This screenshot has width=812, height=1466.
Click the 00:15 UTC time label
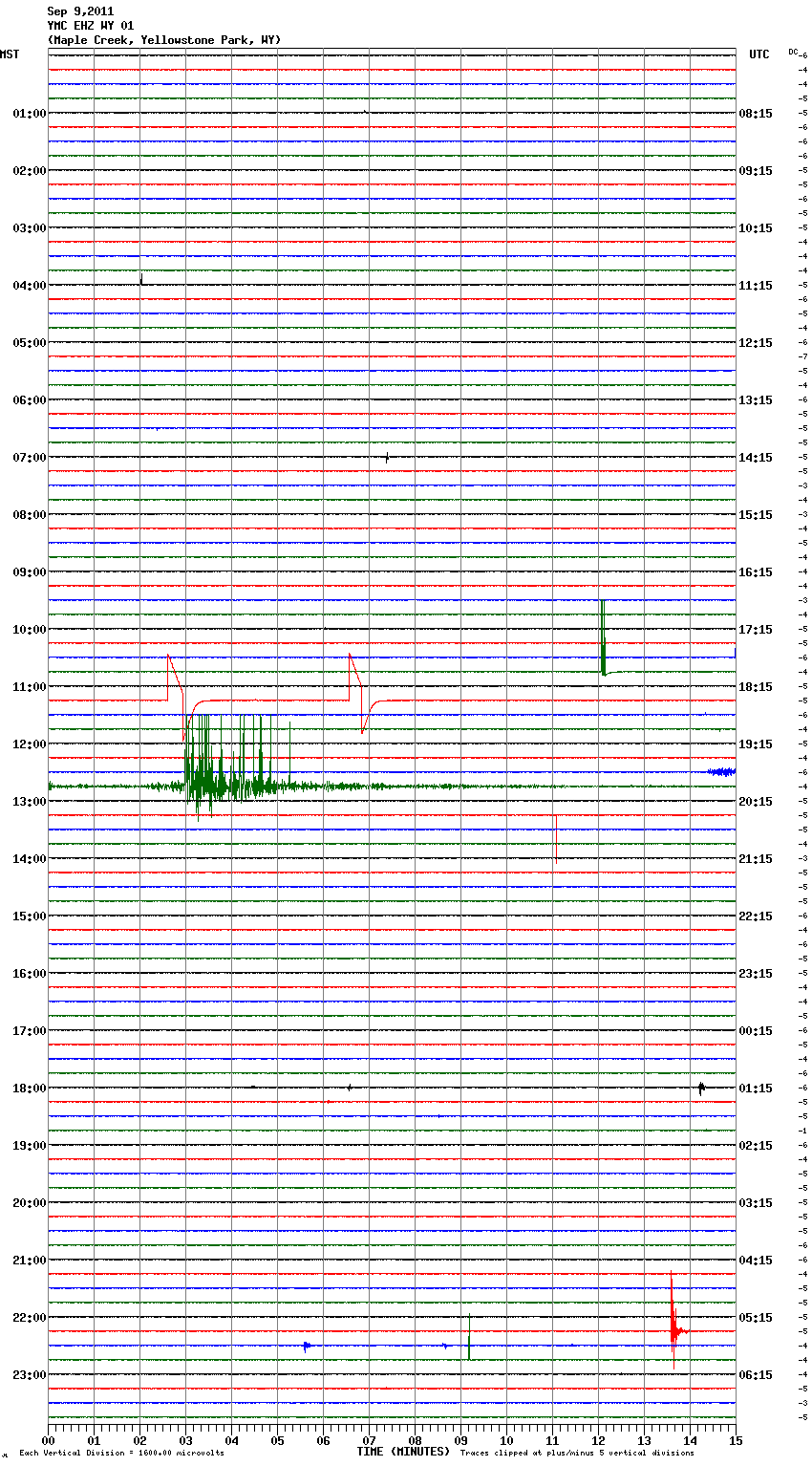tap(756, 1031)
